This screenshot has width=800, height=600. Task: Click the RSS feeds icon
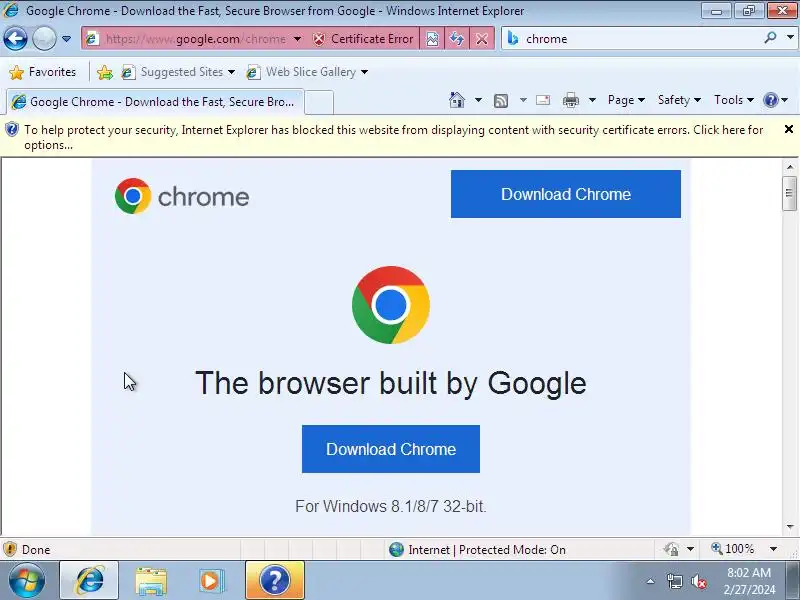(501, 101)
